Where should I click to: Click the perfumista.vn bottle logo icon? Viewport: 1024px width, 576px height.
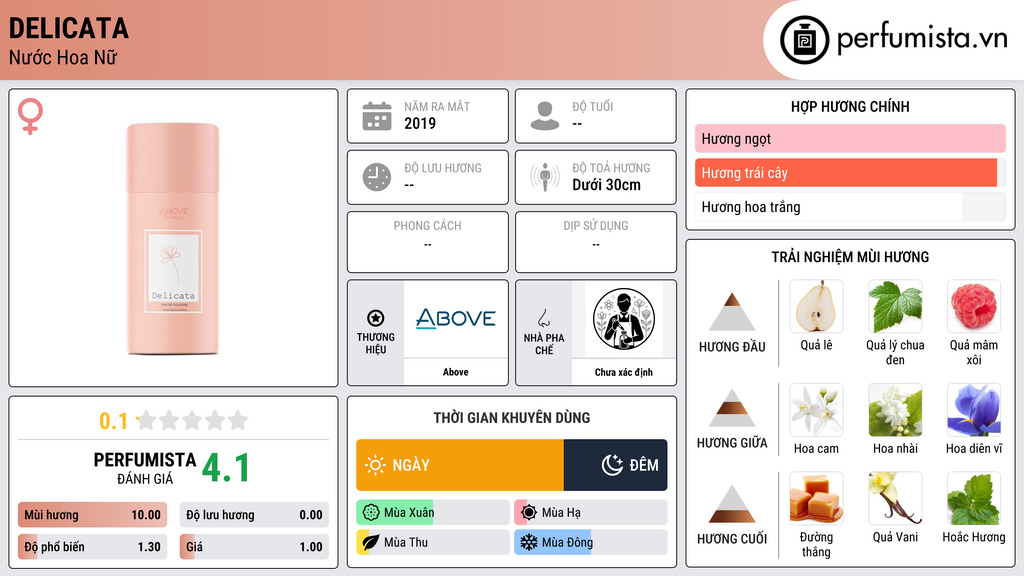click(x=804, y=40)
